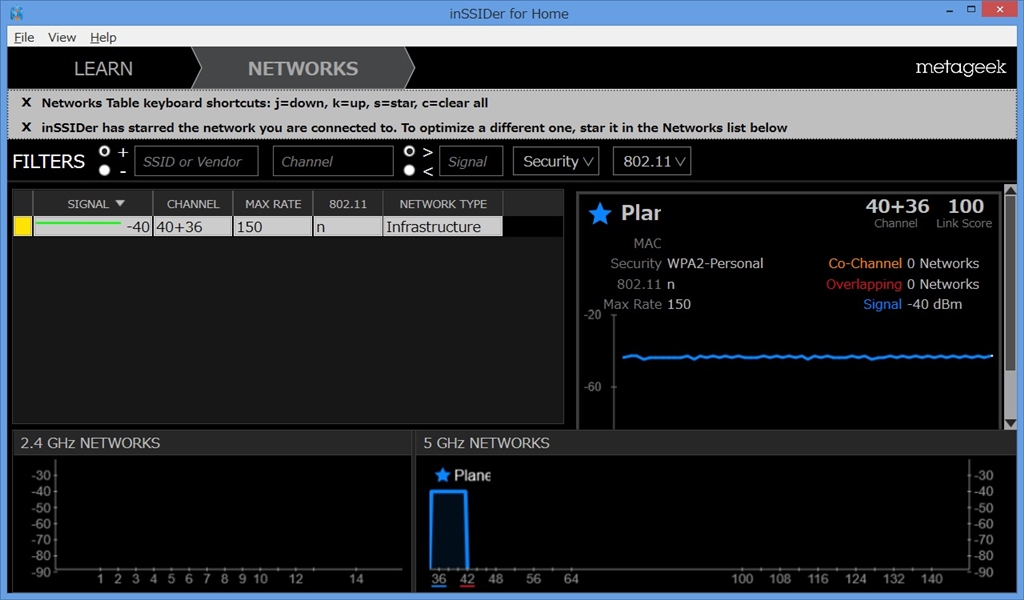Screen dimensions: 1024x600
Task: Click the Signal -40 dBm value
Action: tap(934, 304)
